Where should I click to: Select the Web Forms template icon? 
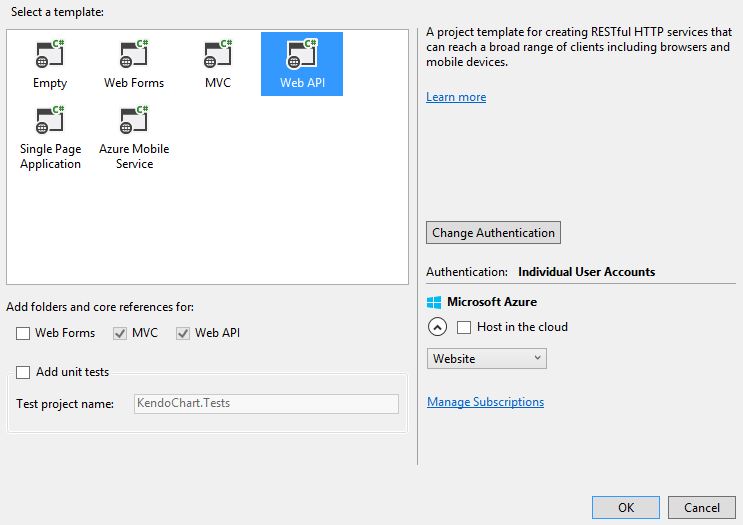tap(134, 54)
